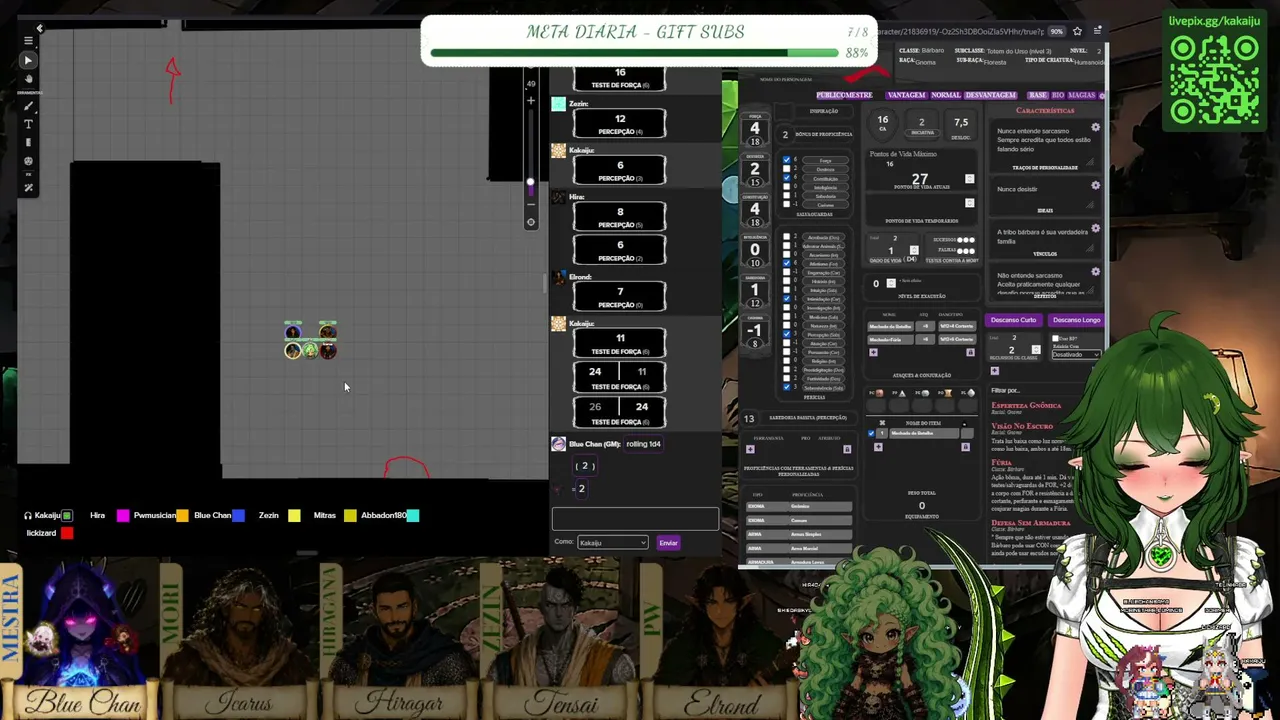Screen dimensions: 1280x720
Task: Click Zezin's yellow player color swatch
Action: pyautogui.click(x=294, y=516)
